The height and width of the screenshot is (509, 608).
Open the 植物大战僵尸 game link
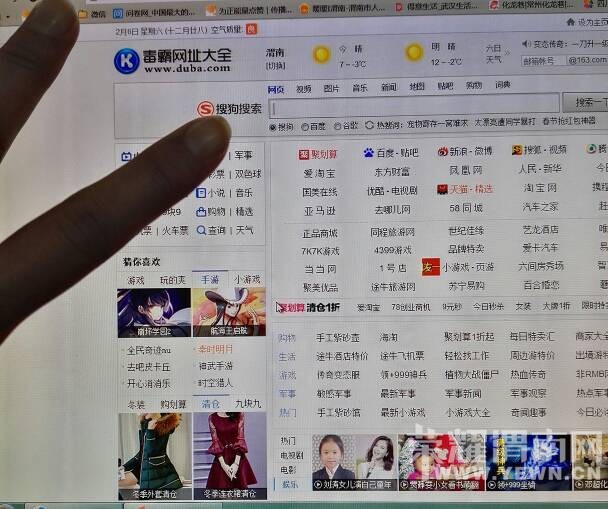pyautogui.click(x=472, y=374)
